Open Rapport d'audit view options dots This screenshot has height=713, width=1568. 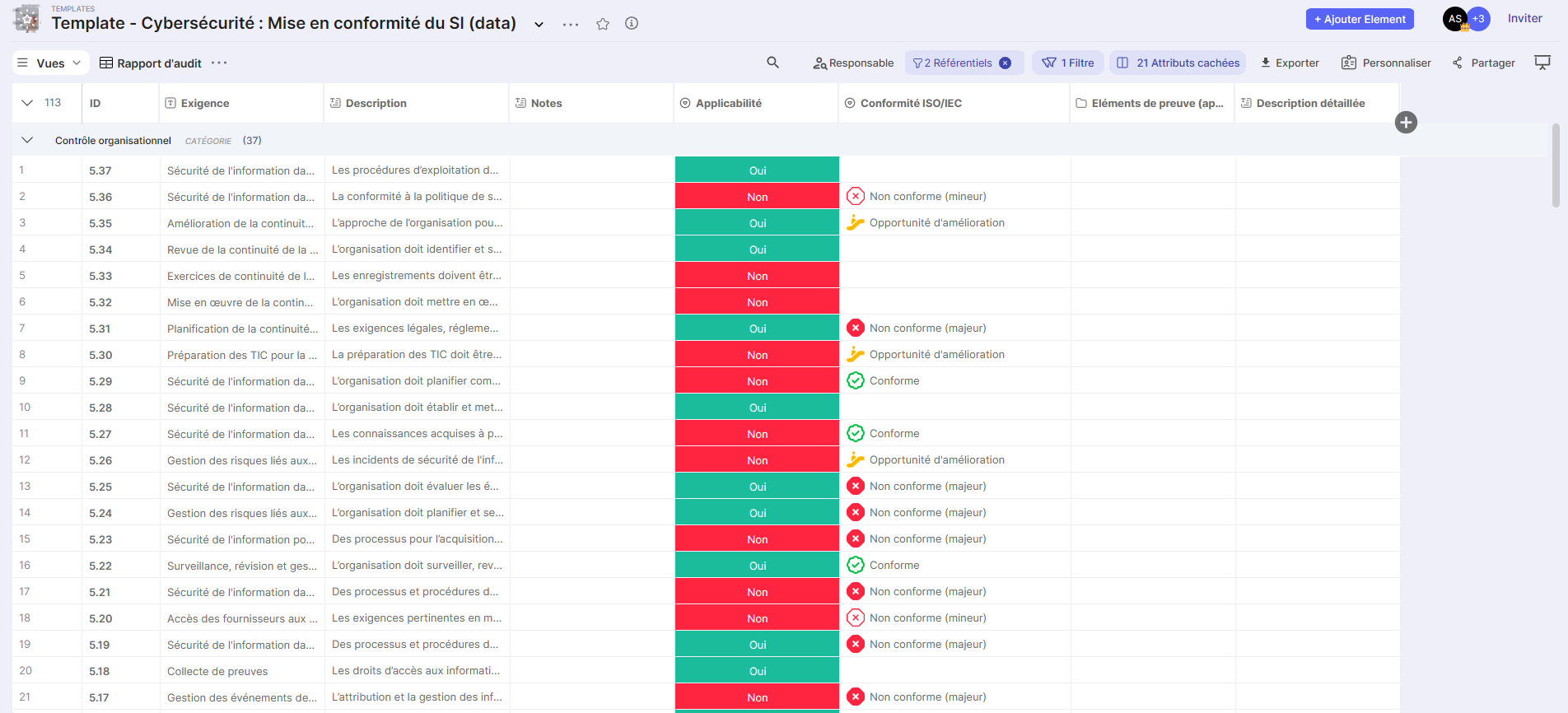pos(219,63)
